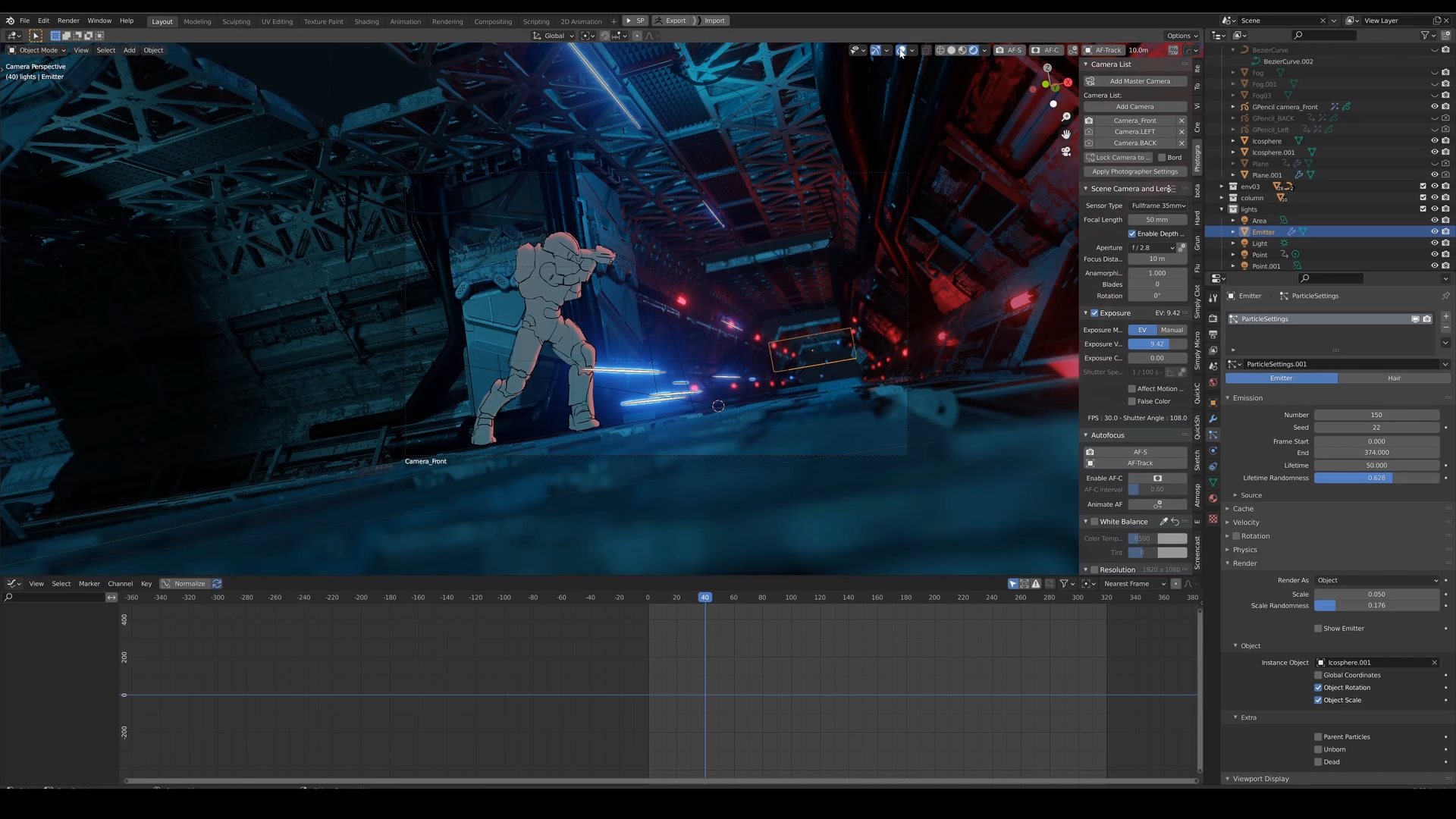Select rendered viewport shading mode
This screenshot has height=819, width=1456.
pyautogui.click(x=973, y=50)
